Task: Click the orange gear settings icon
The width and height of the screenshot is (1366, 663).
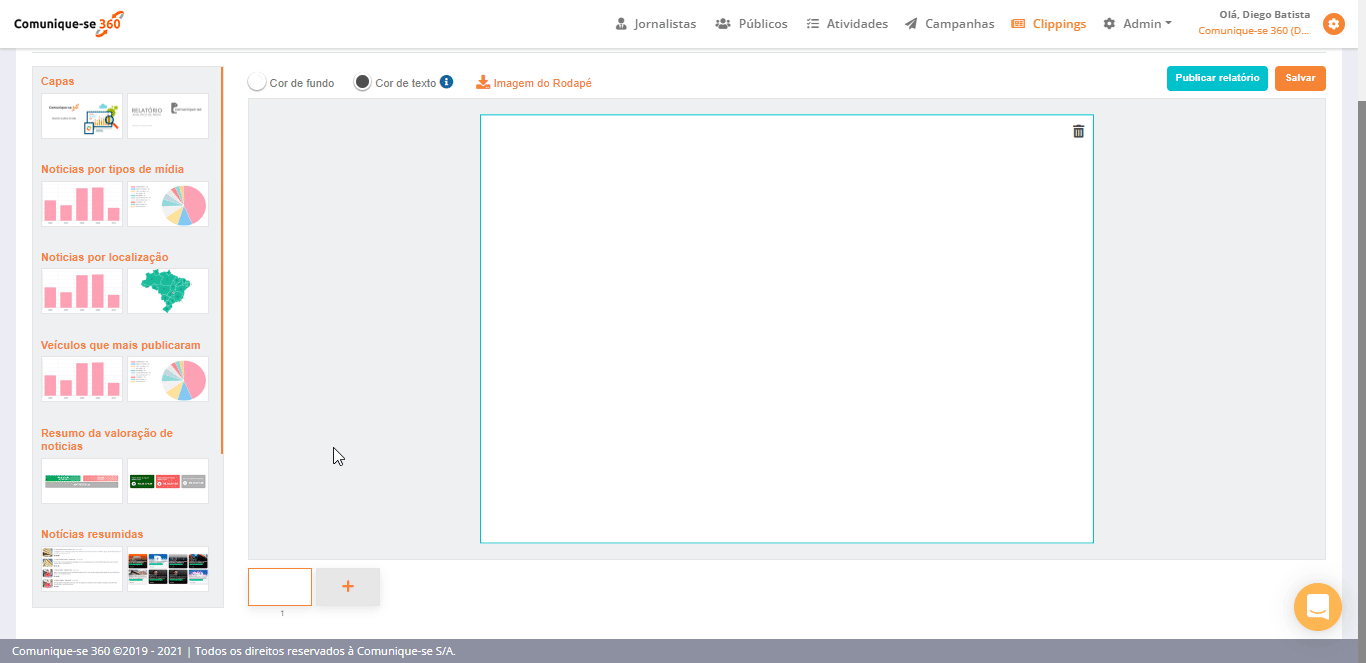Action: [1333, 24]
